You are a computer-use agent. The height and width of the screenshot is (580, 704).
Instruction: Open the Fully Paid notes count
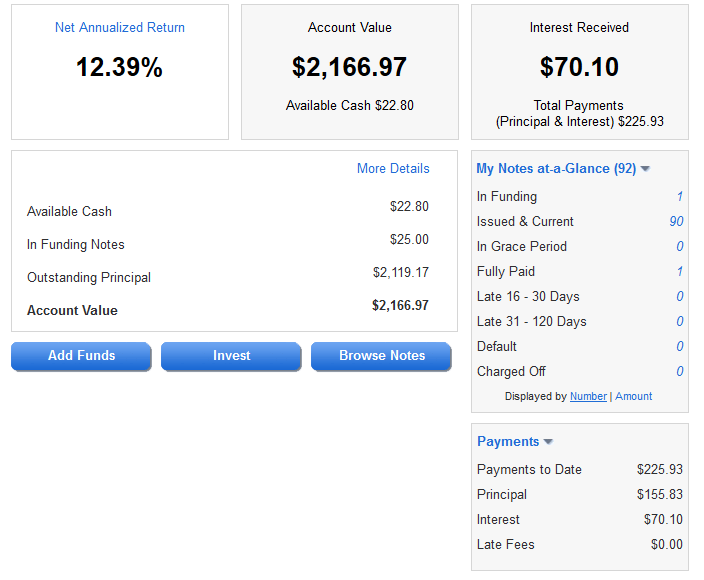click(679, 272)
